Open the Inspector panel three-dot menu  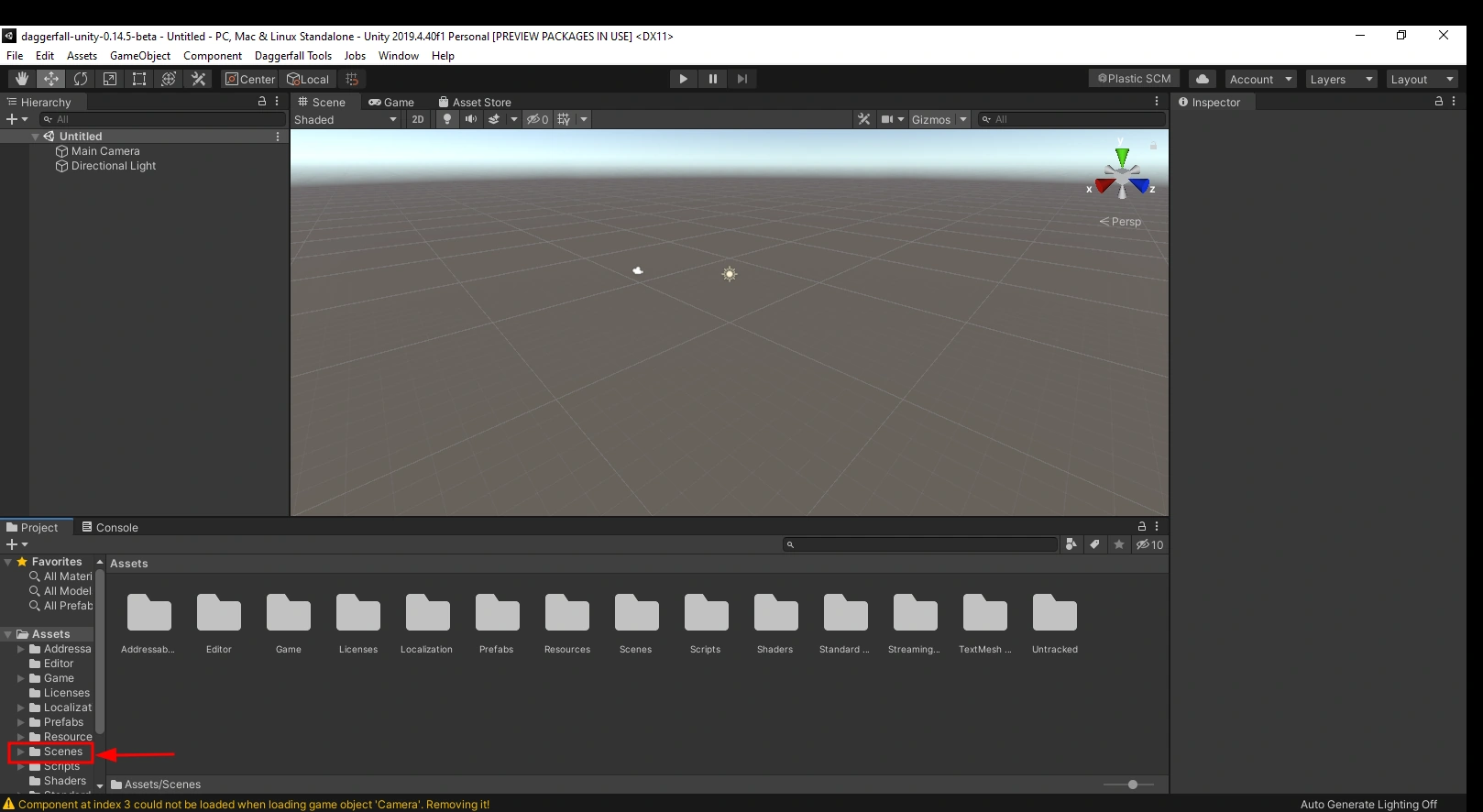(x=1454, y=102)
